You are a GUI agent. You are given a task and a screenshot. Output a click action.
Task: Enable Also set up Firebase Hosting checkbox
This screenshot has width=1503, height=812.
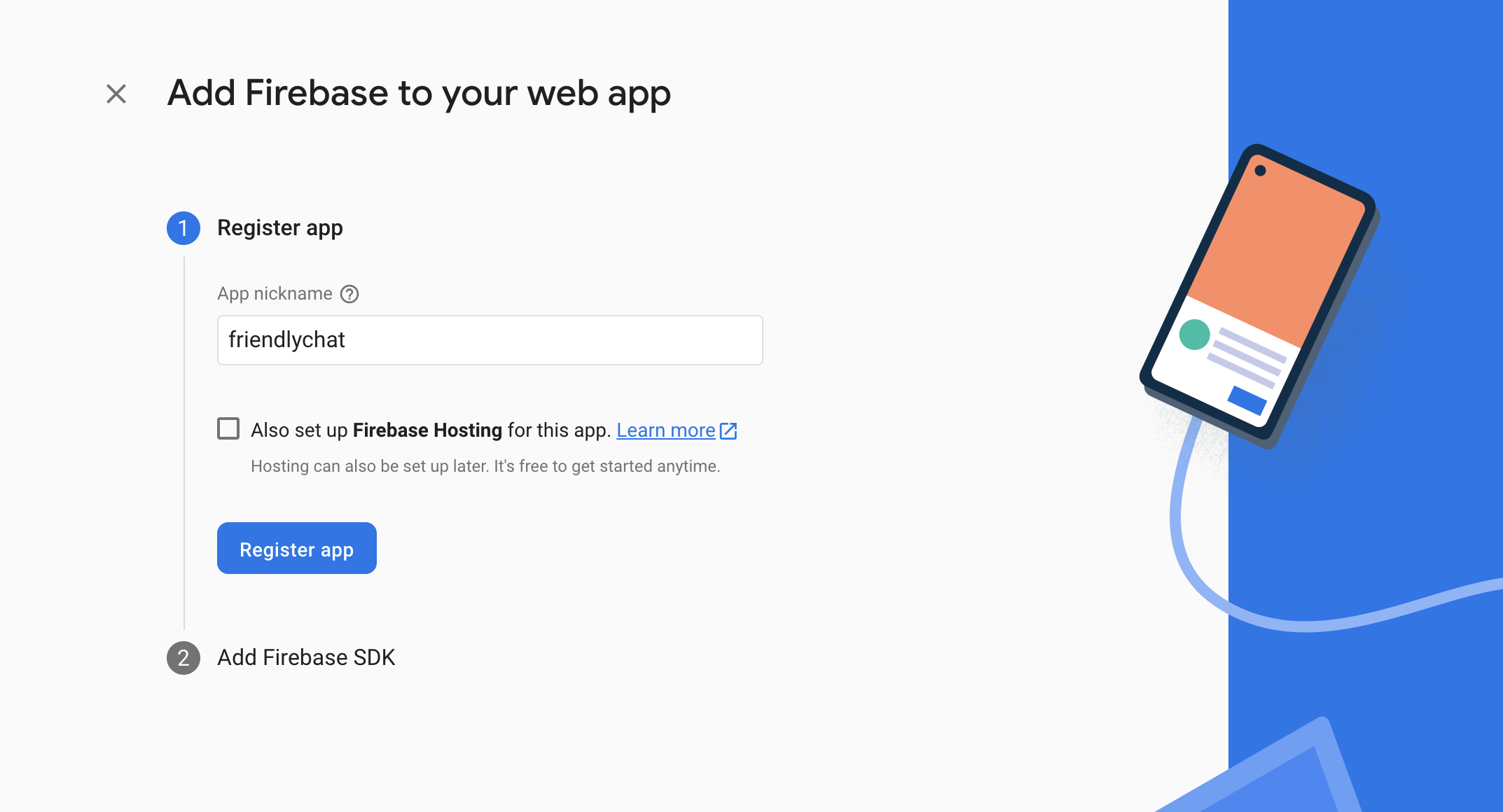pyautogui.click(x=228, y=430)
